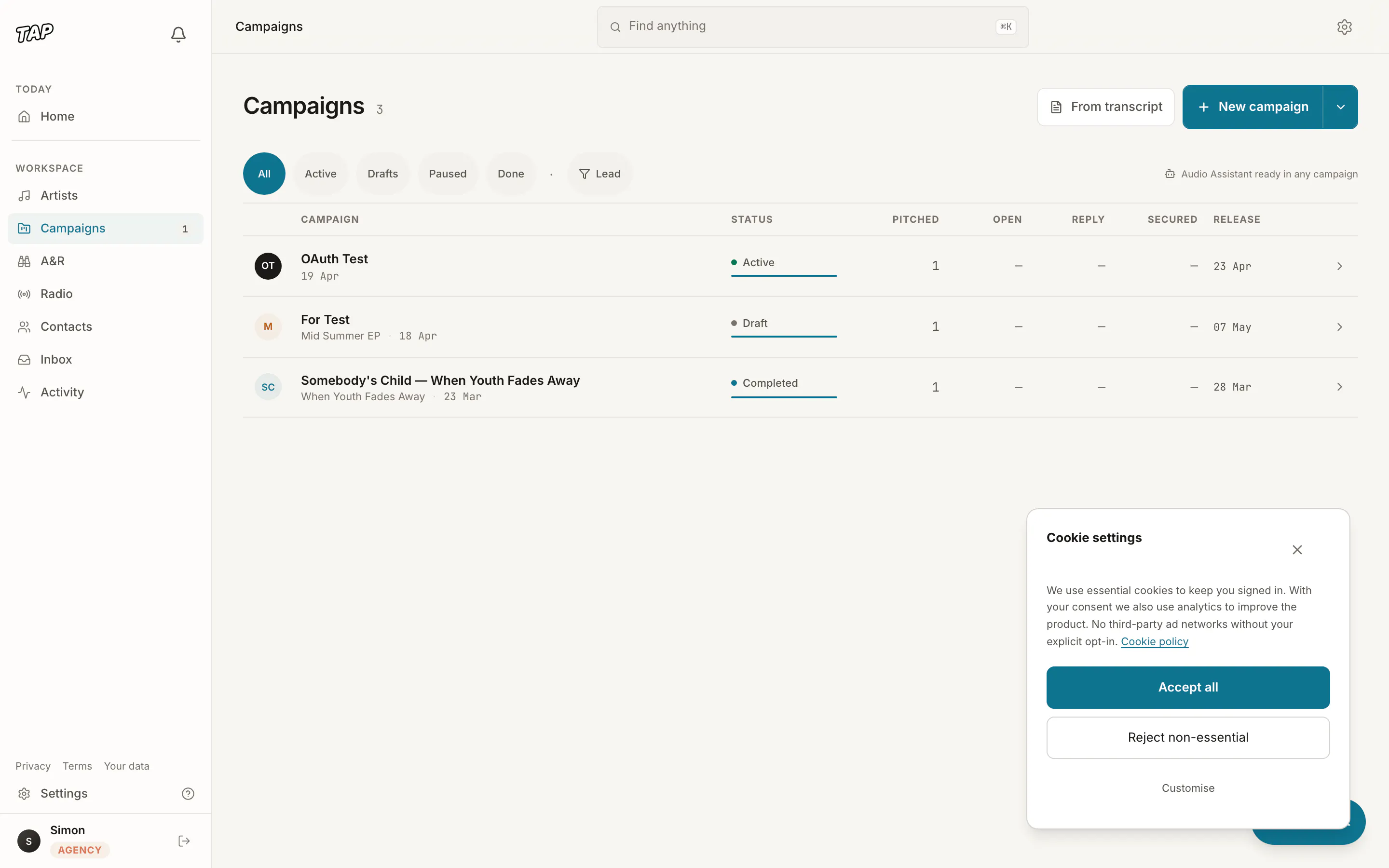View Activity page
Screen dimensions: 1389x868
pos(106,392)
